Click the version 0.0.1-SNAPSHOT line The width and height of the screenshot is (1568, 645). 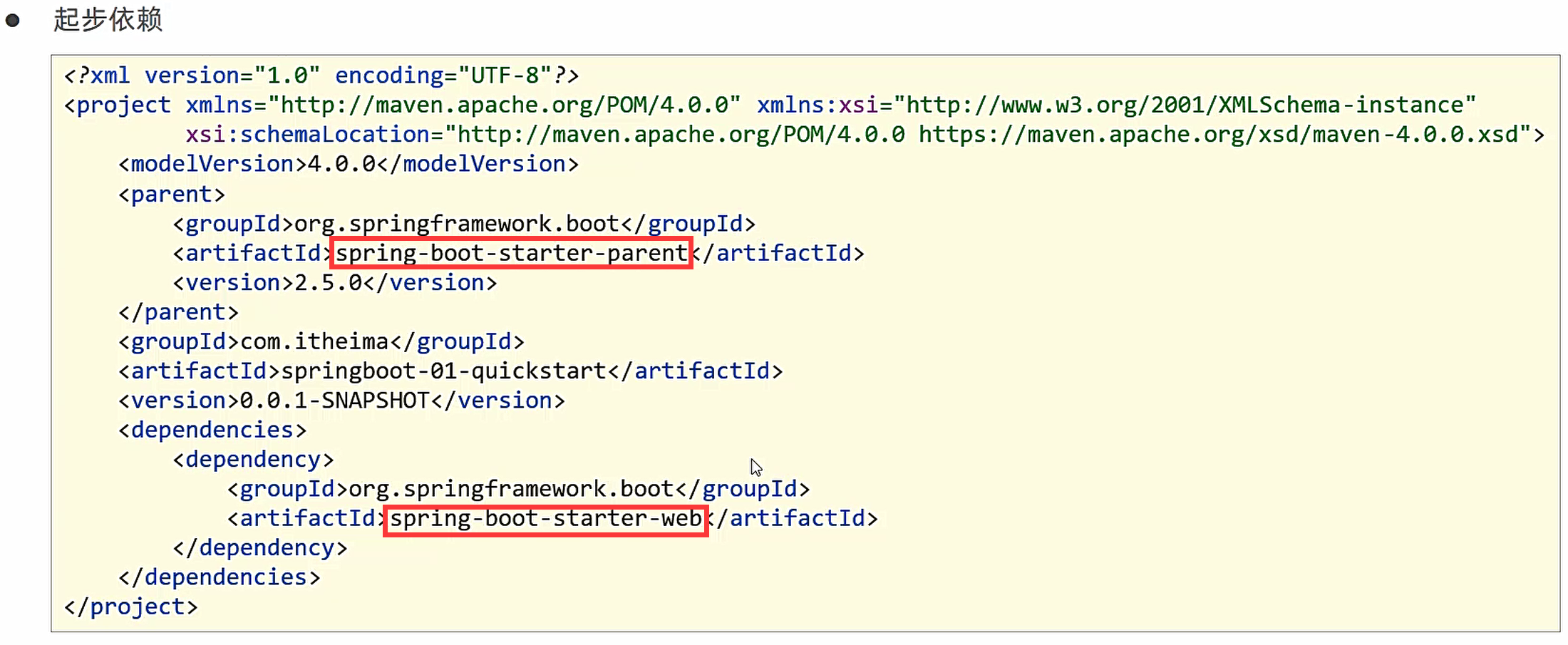click(x=341, y=401)
